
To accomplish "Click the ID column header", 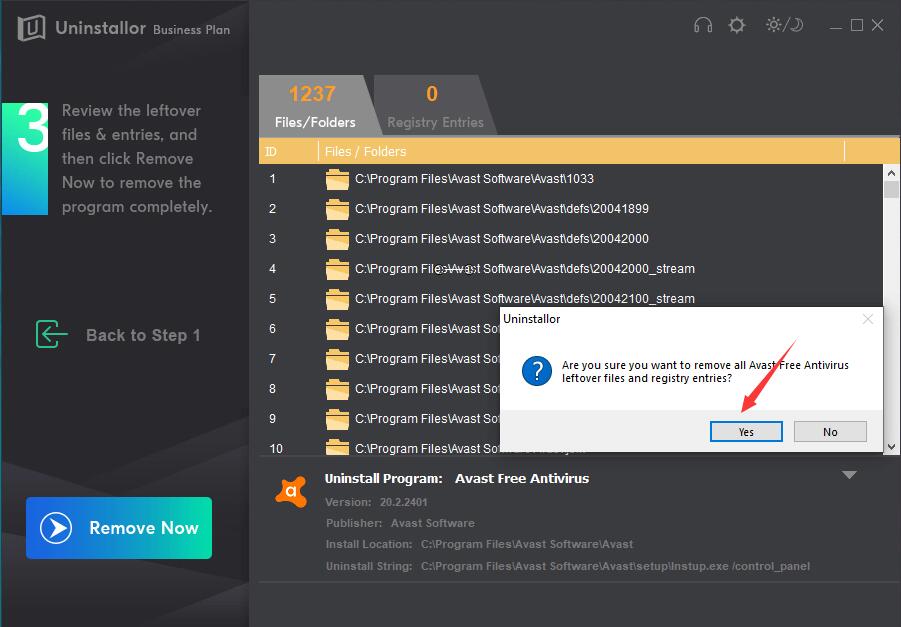I will (271, 152).
